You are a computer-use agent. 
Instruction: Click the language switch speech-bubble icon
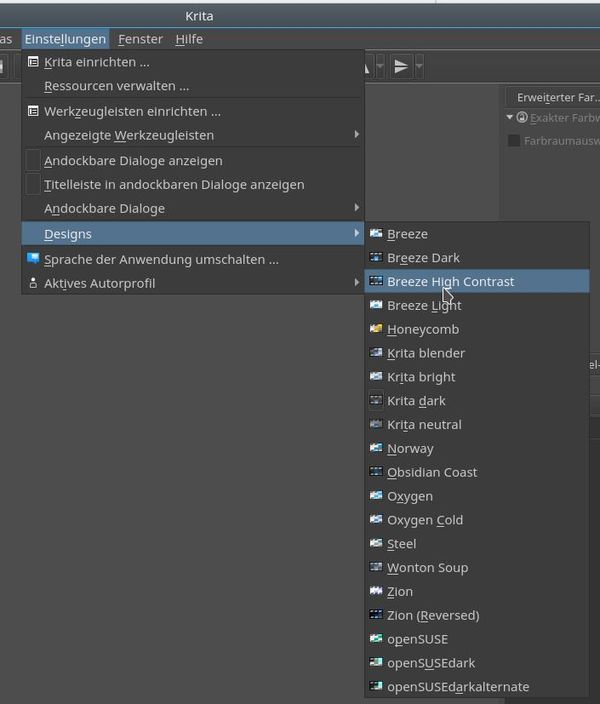33,259
